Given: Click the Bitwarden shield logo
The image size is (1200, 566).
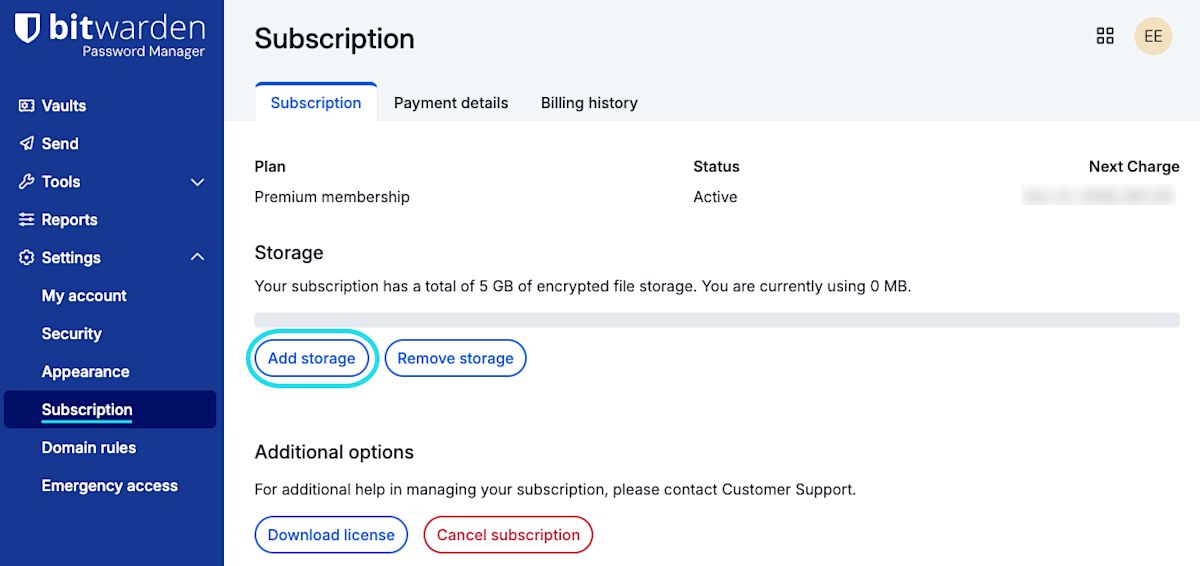Looking at the screenshot, I should click(28, 29).
